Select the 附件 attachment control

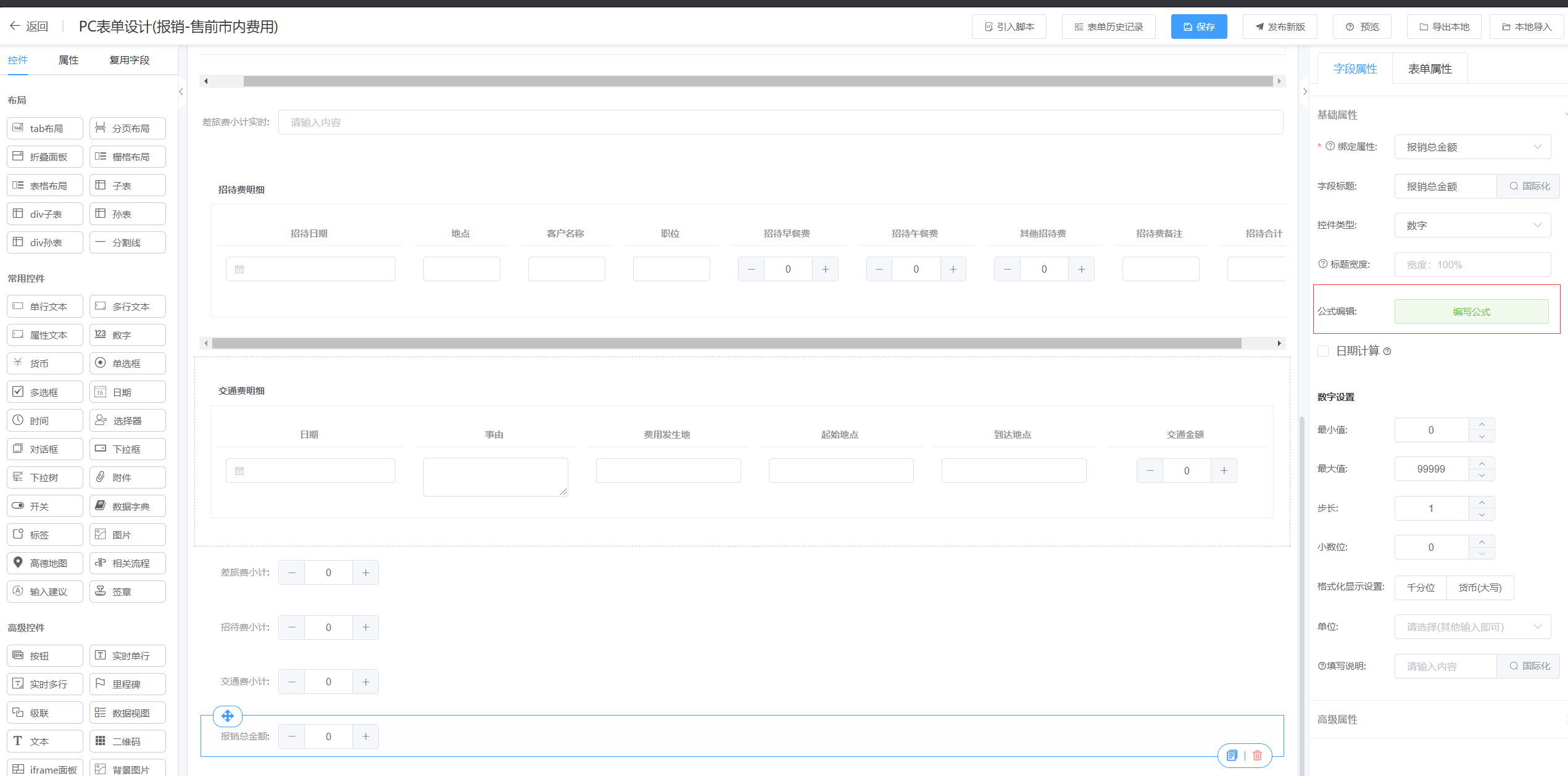pyautogui.click(x=127, y=477)
